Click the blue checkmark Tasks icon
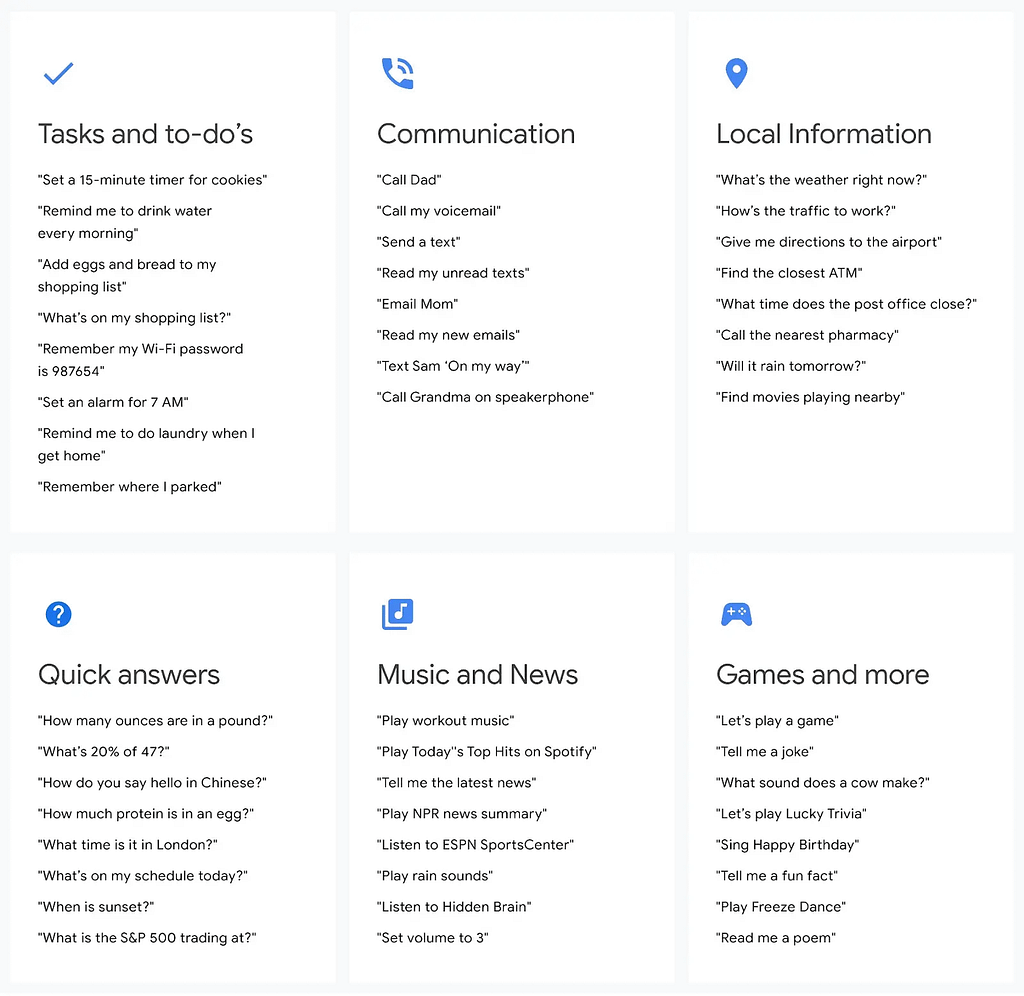The width and height of the screenshot is (1024, 996). tap(59, 74)
